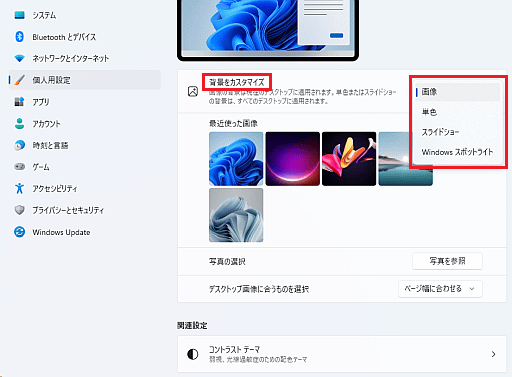512x377 pixels.
Task: Click 写真の選択 label
Action: point(227,262)
